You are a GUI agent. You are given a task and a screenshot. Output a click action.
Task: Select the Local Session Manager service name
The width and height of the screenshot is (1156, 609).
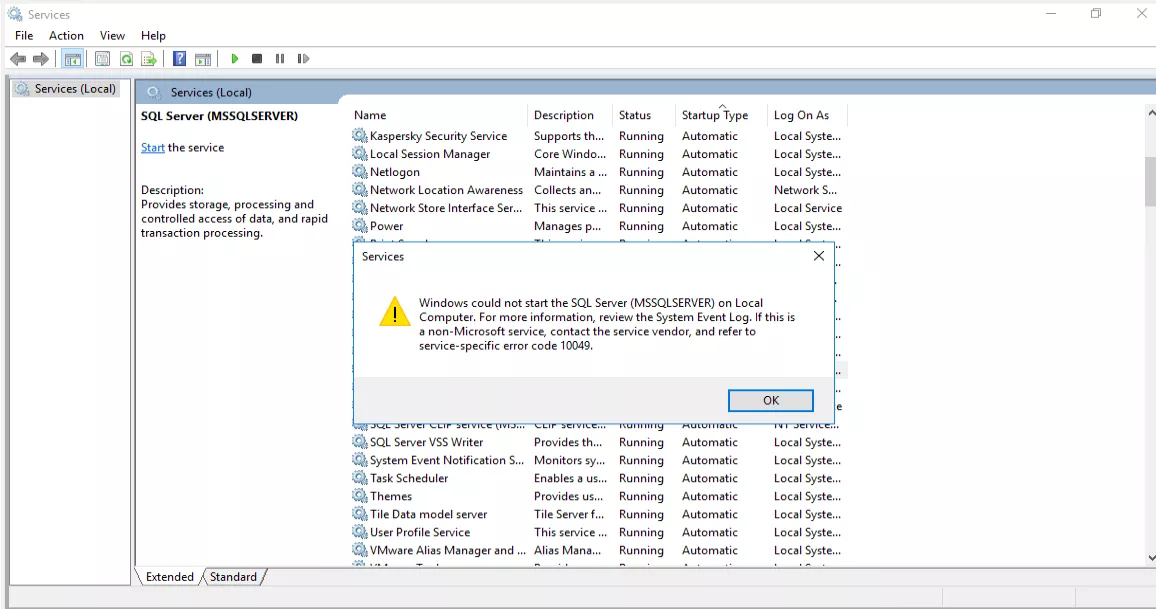click(x=430, y=154)
